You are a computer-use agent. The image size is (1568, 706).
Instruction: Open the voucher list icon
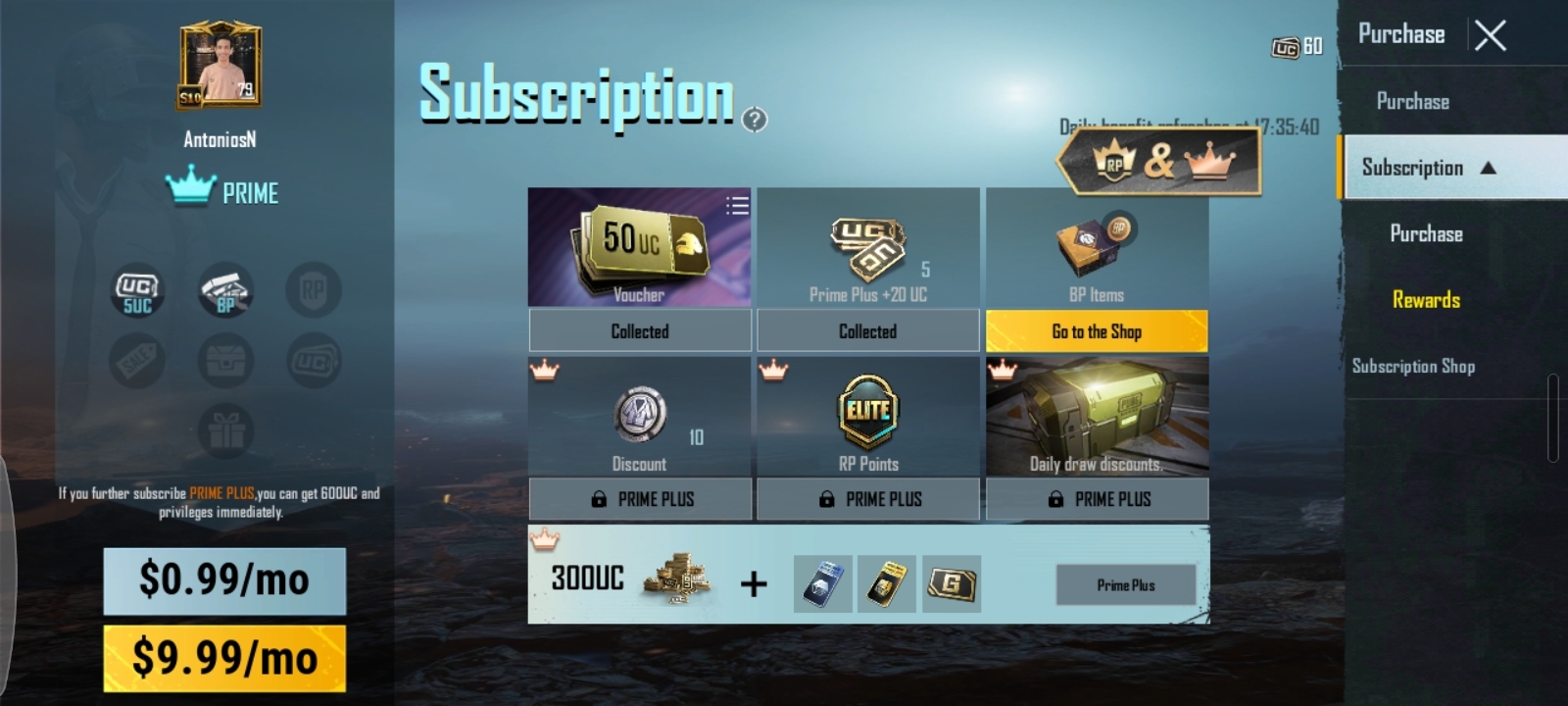click(737, 205)
